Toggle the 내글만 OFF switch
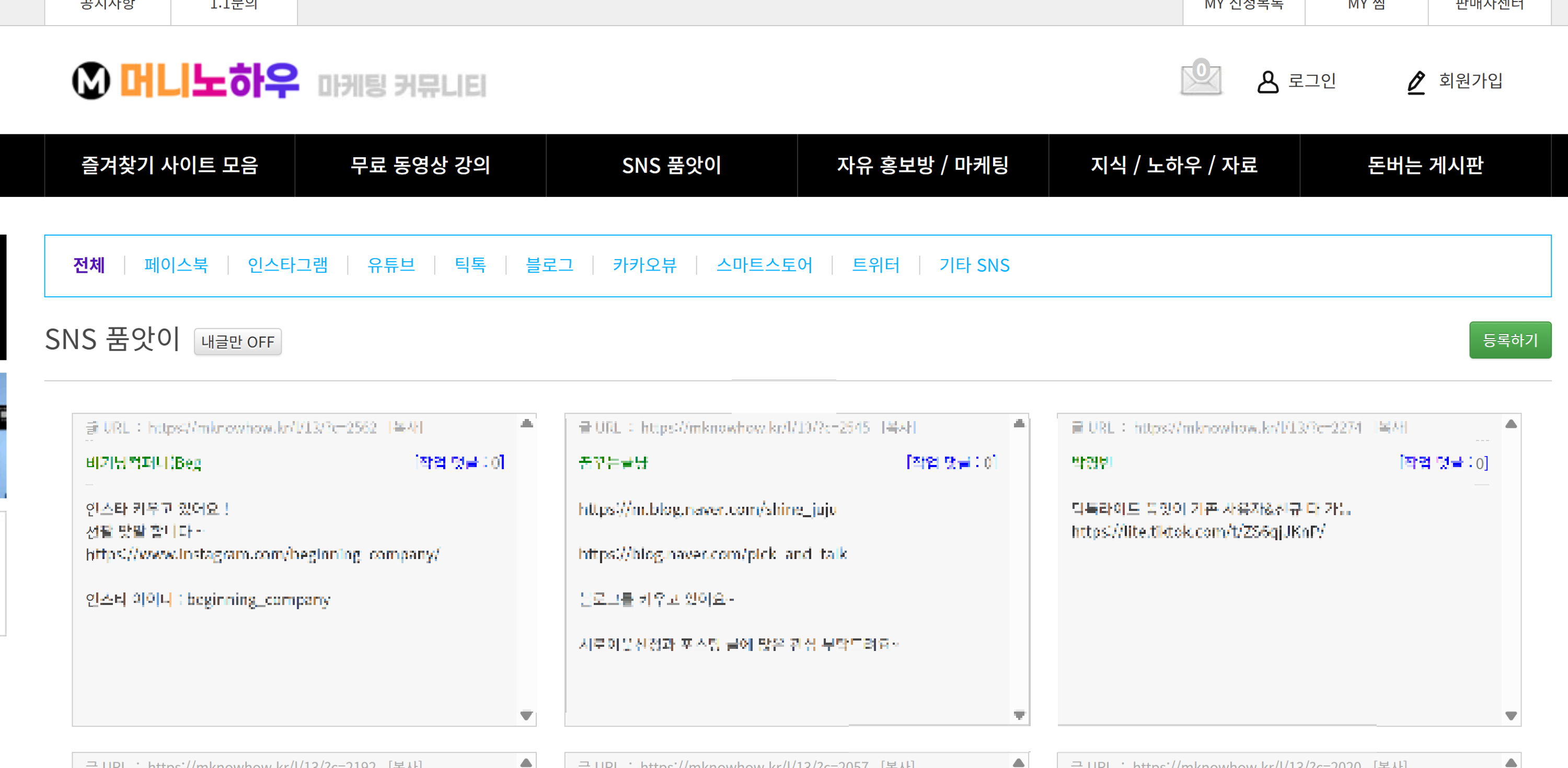Screen dimensions: 1568x768 [237, 341]
